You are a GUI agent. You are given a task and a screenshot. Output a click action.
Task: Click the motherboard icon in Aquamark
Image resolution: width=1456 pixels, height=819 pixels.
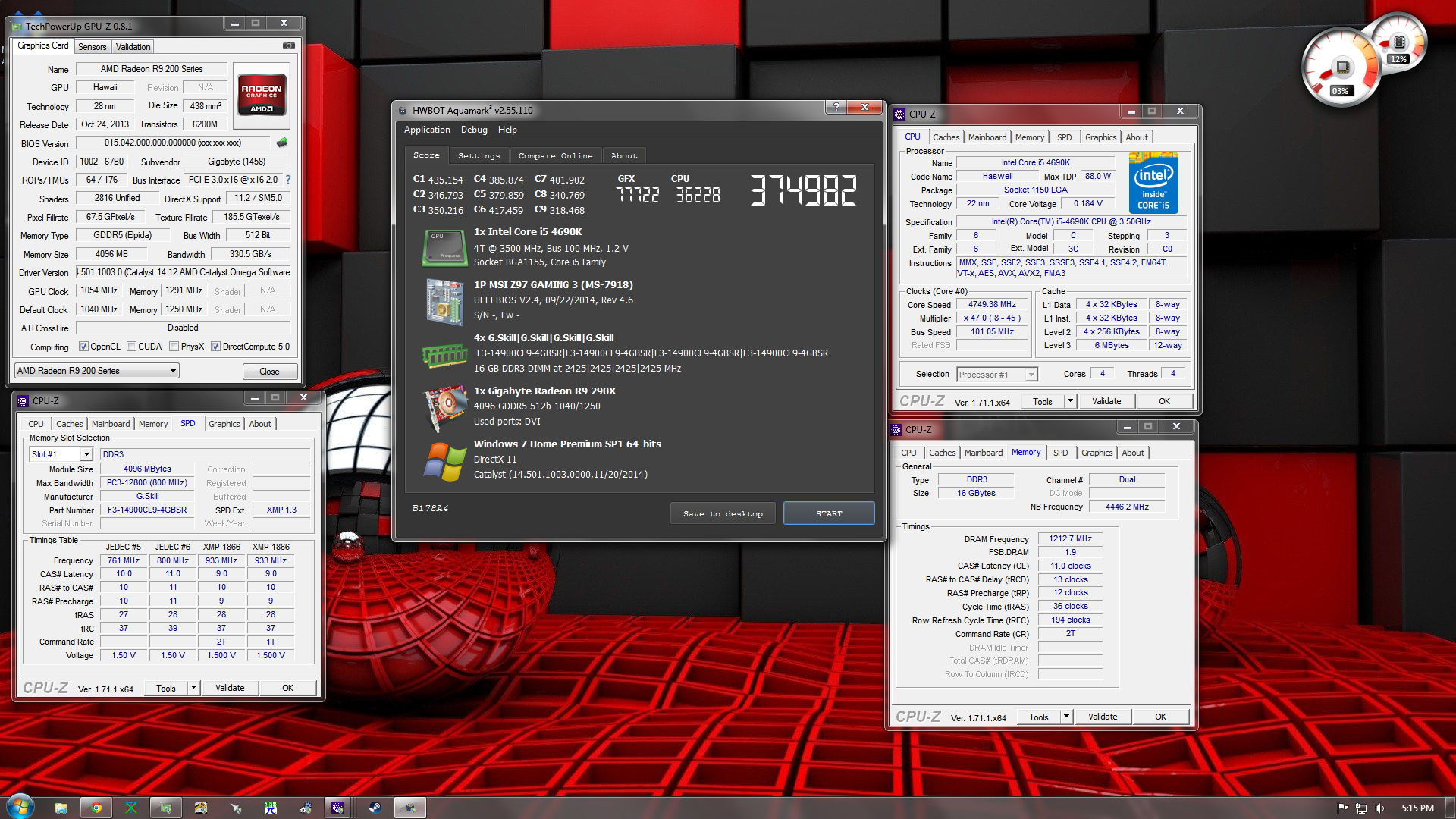[x=444, y=301]
